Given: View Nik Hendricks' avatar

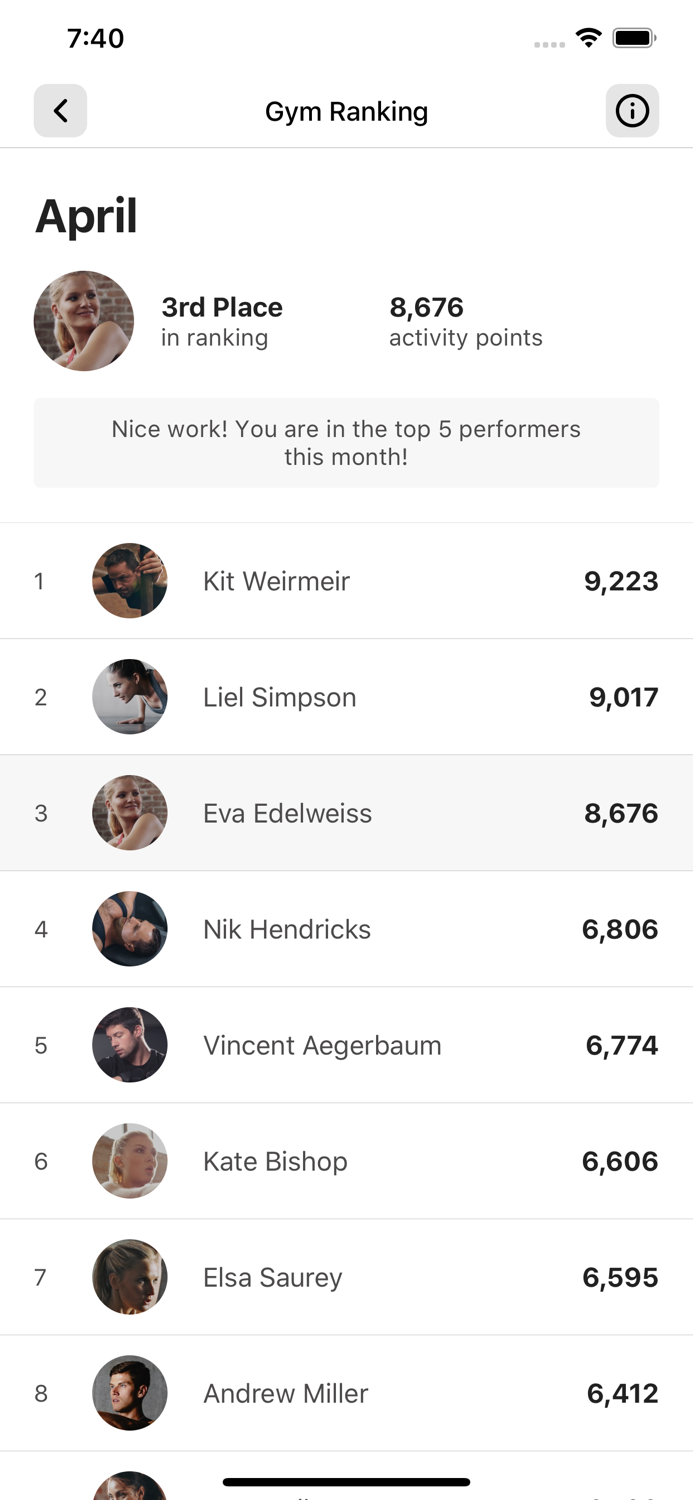Looking at the screenshot, I should tap(130, 929).
